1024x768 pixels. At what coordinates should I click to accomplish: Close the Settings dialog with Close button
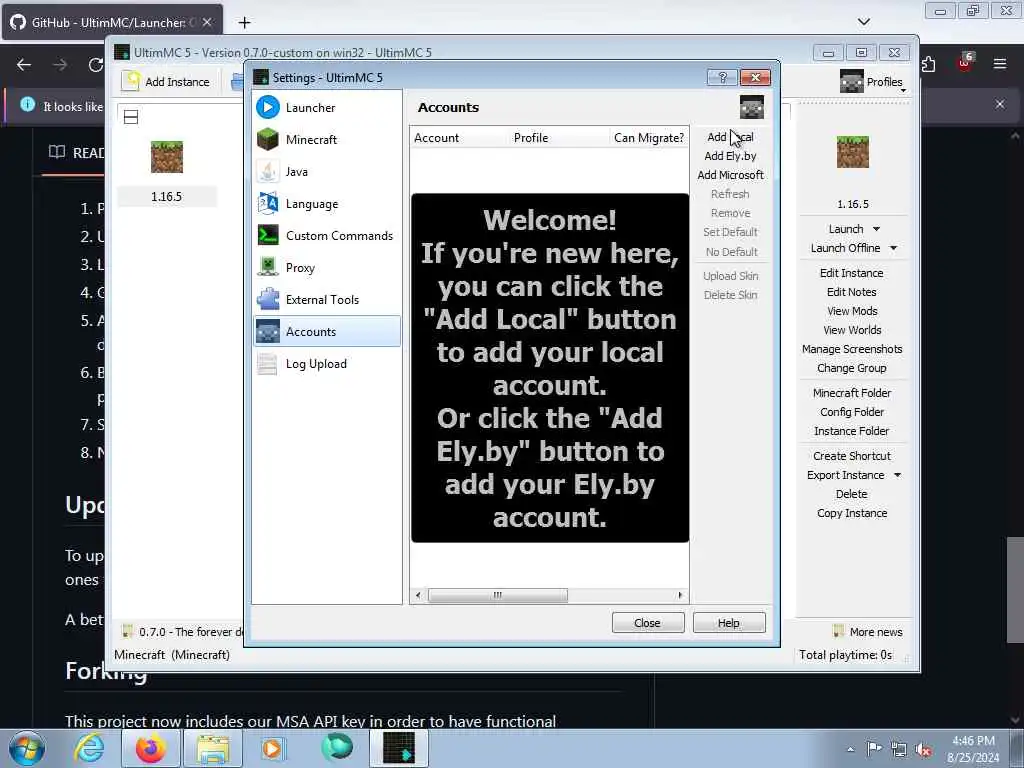[x=647, y=623]
